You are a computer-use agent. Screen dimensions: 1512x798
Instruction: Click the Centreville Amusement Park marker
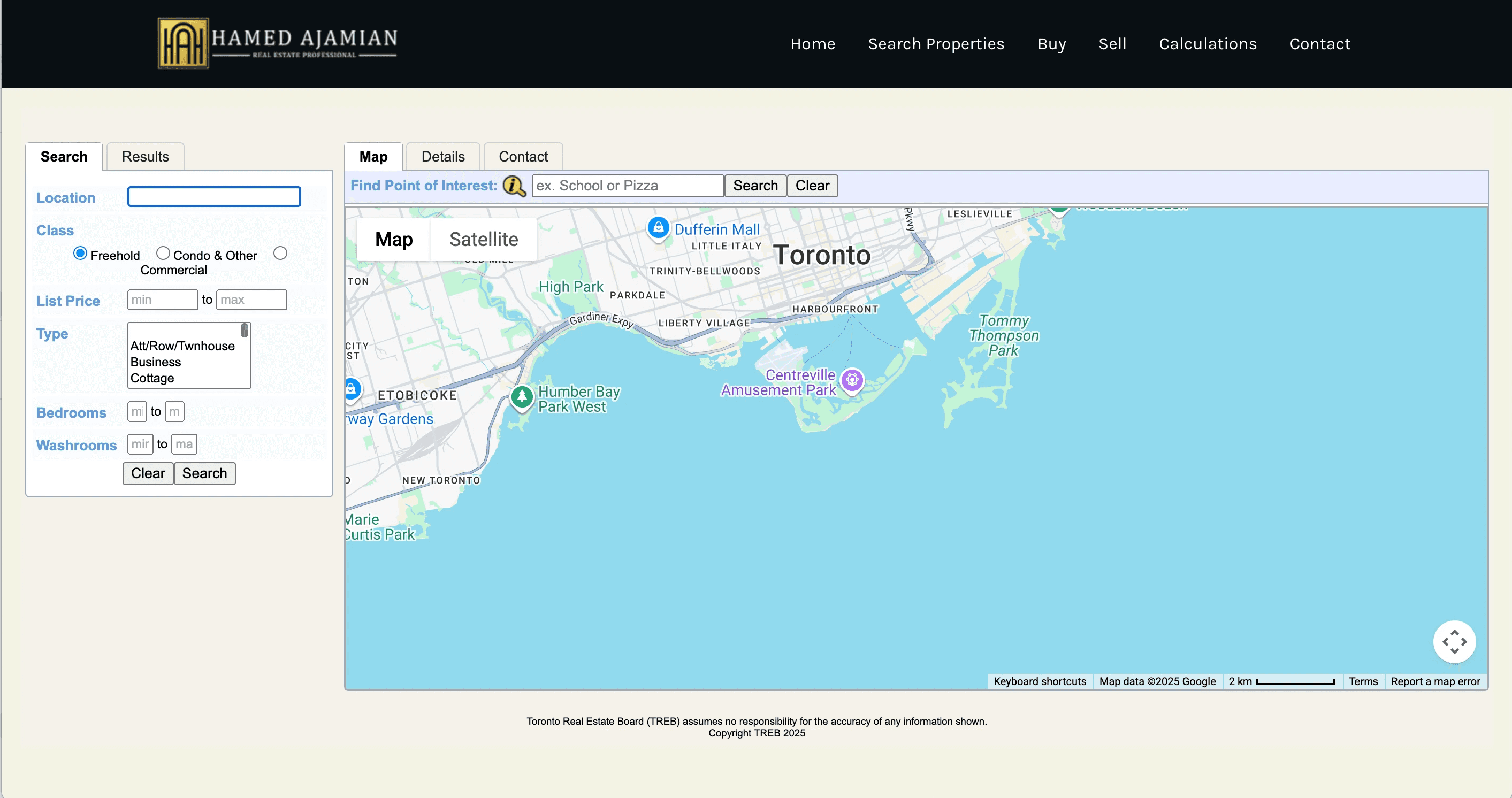coord(852,380)
